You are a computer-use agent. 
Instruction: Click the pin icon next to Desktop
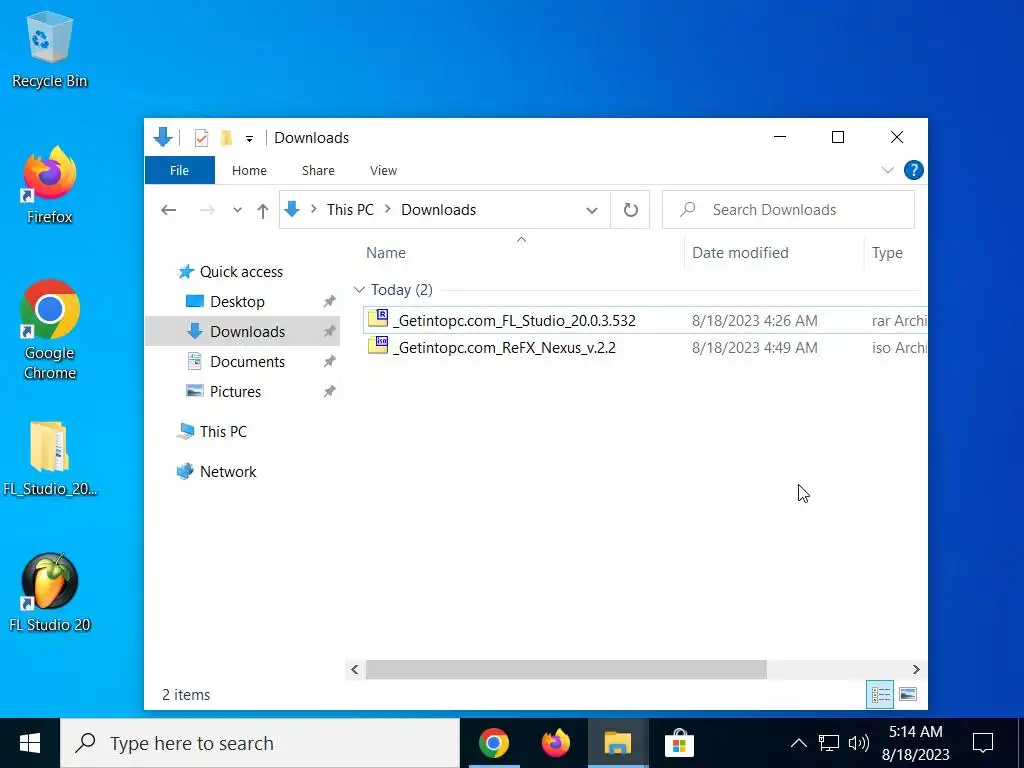tap(330, 302)
